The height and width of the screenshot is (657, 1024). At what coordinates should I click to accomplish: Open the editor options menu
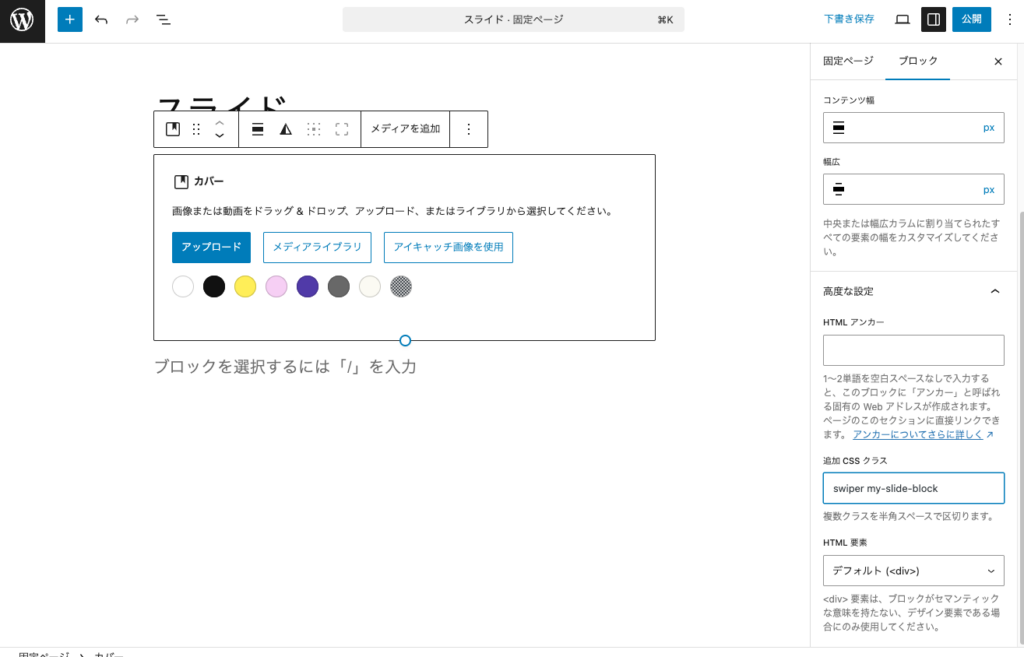click(x=1010, y=19)
